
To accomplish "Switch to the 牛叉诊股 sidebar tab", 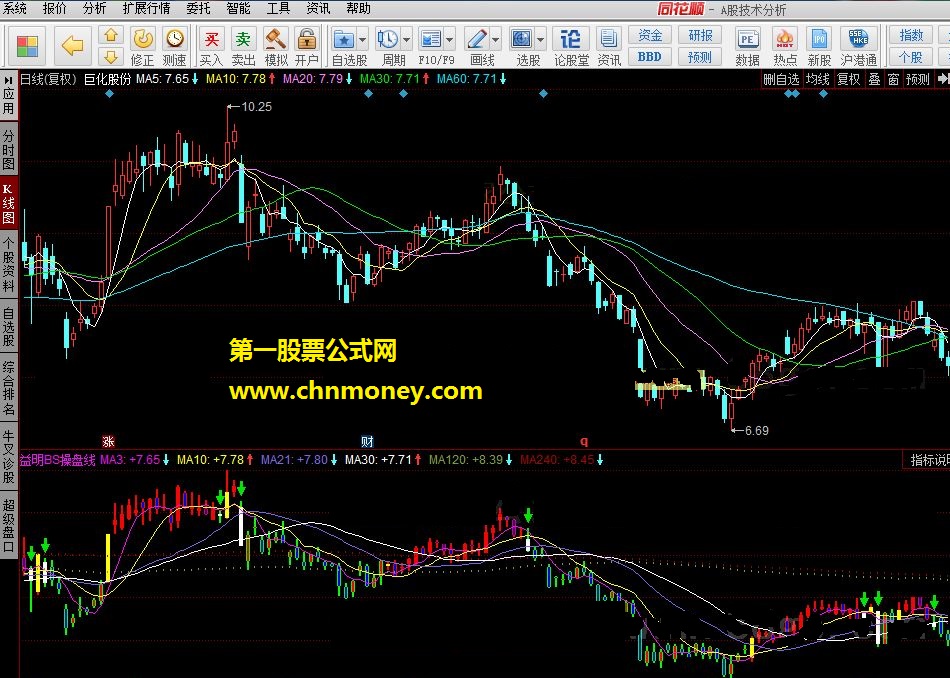I will pos(8,457).
